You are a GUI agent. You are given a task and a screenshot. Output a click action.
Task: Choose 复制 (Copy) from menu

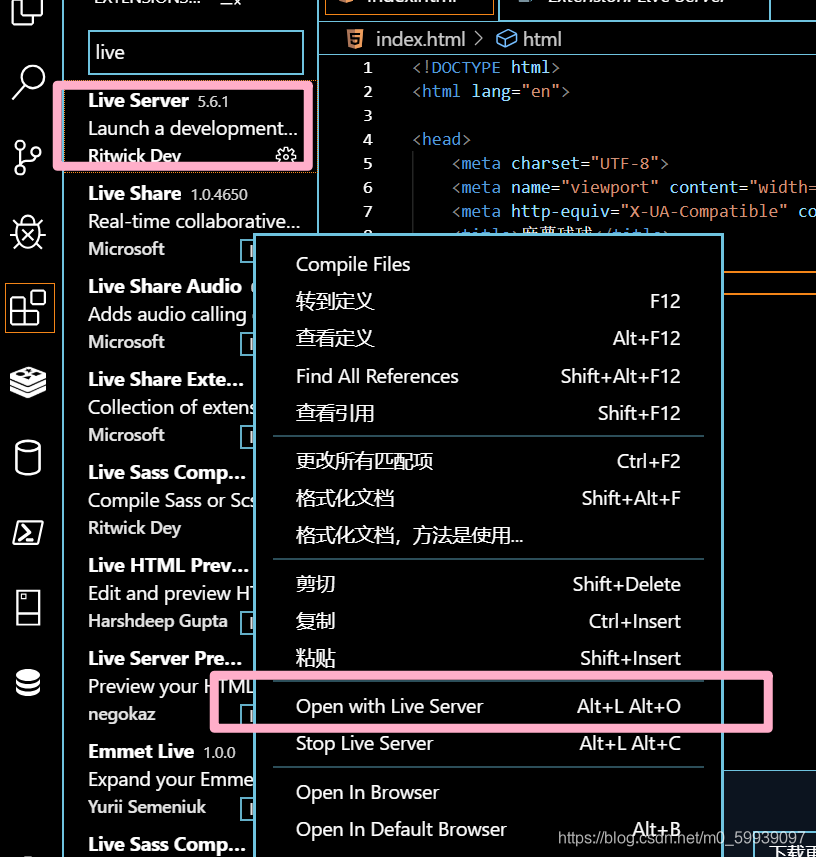pyautogui.click(x=488, y=621)
